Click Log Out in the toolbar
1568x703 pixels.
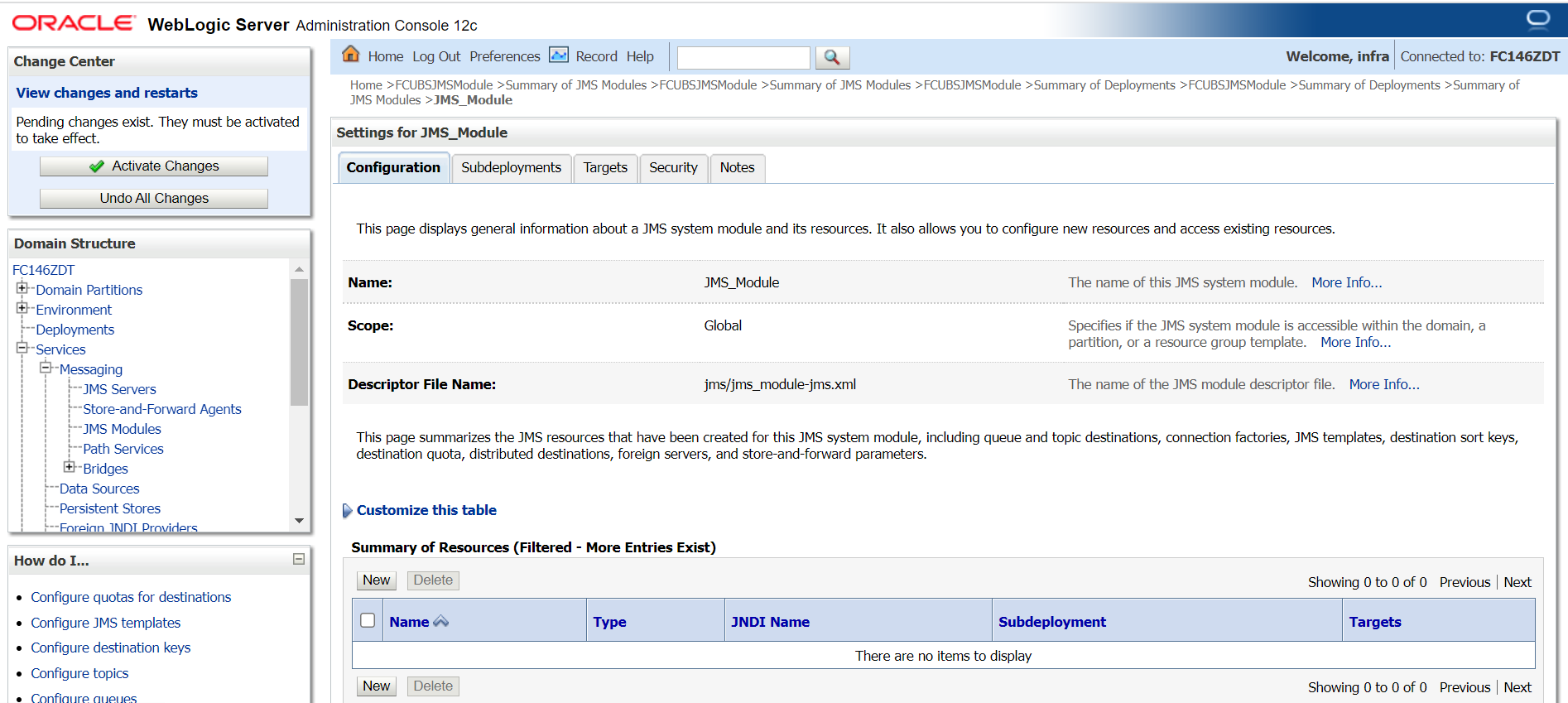[x=436, y=56]
